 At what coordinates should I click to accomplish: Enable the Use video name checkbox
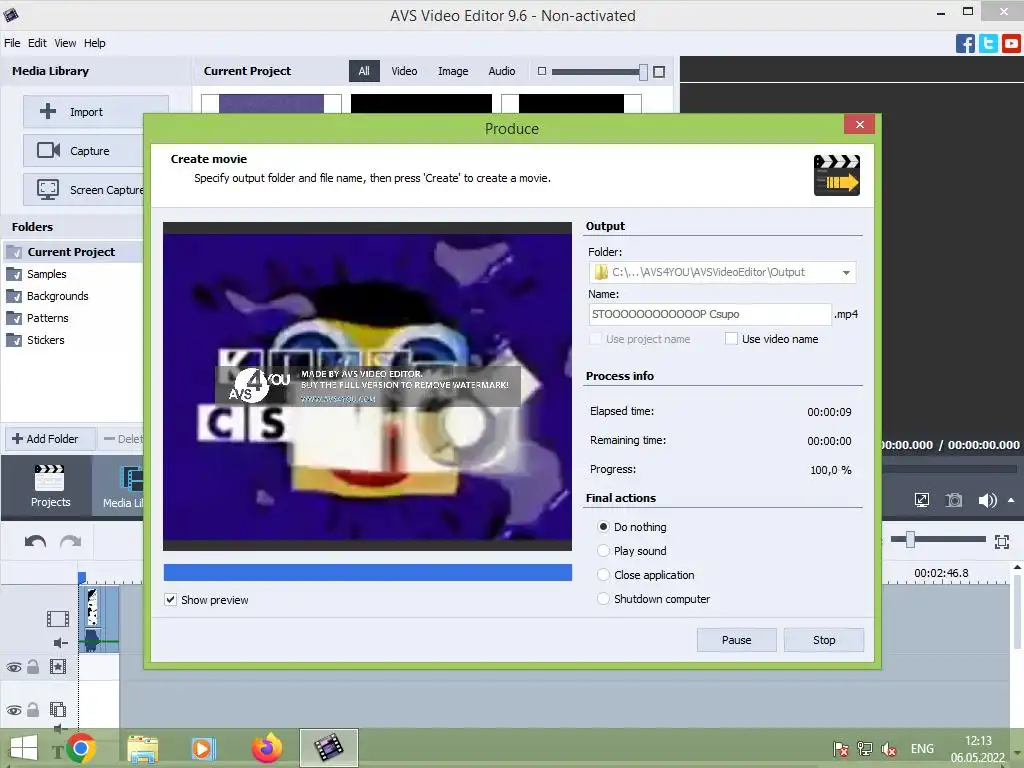coord(731,339)
